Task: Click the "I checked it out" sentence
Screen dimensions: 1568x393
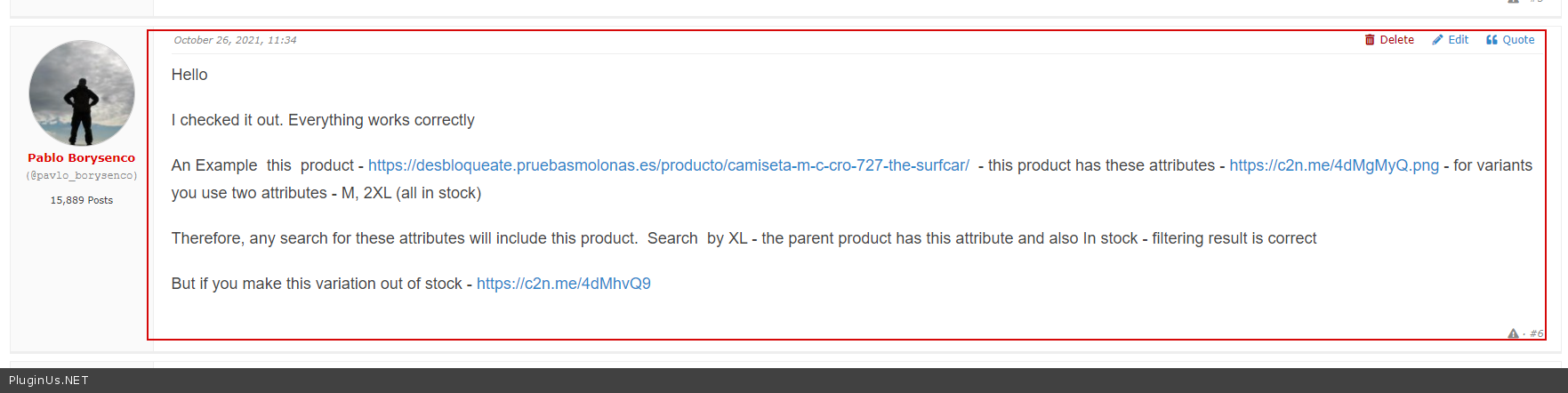Action: click(x=323, y=120)
